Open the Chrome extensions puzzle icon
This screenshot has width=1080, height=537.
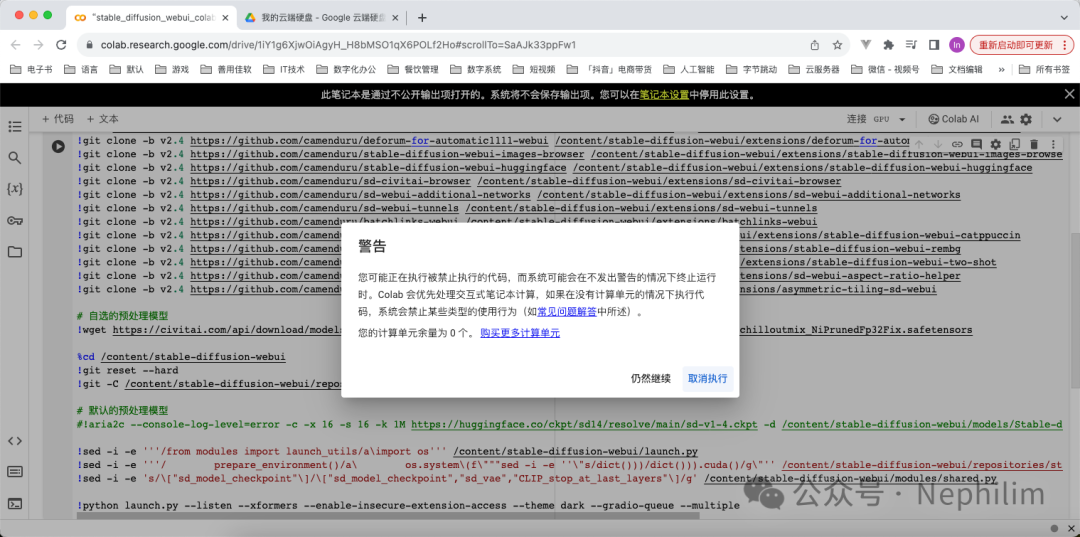click(x=889, y=45)
